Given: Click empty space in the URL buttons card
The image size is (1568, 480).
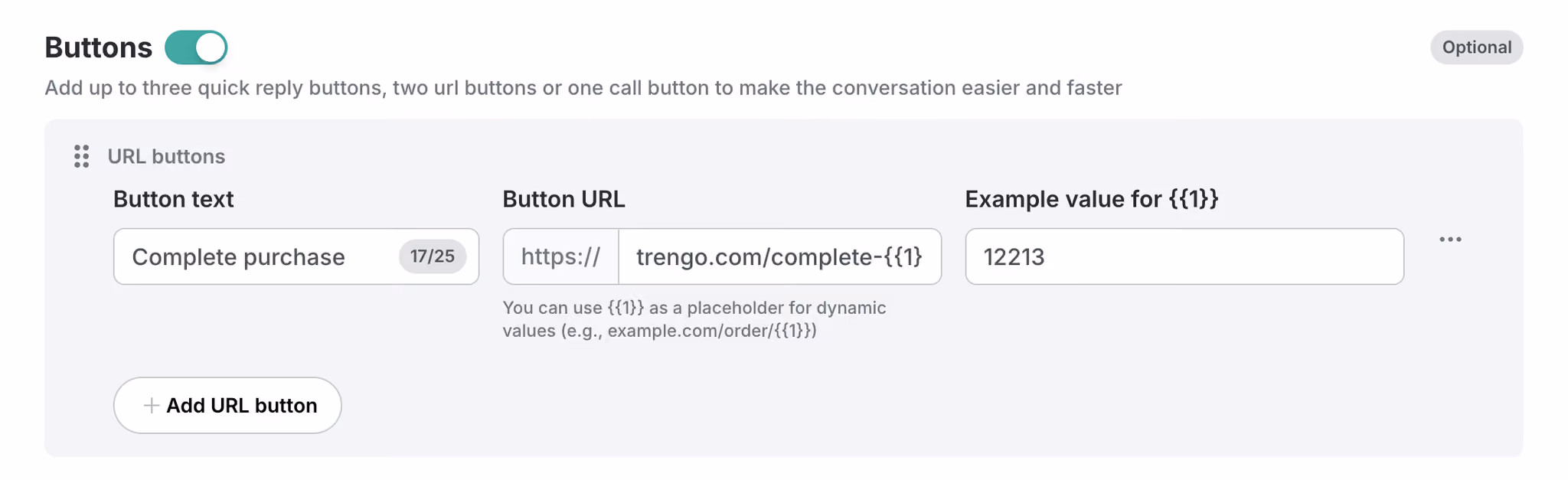Looking at the screenshot, I should coord(919,398).
